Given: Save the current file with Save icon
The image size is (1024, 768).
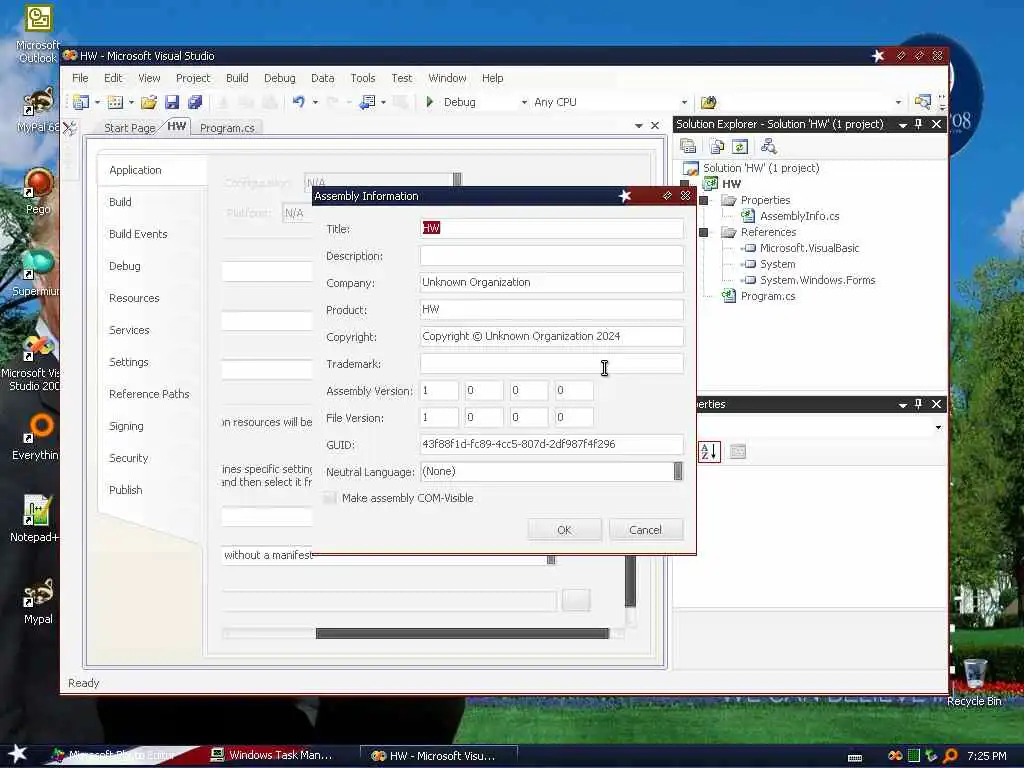Looking at the screenshot, I should [172, 102].
